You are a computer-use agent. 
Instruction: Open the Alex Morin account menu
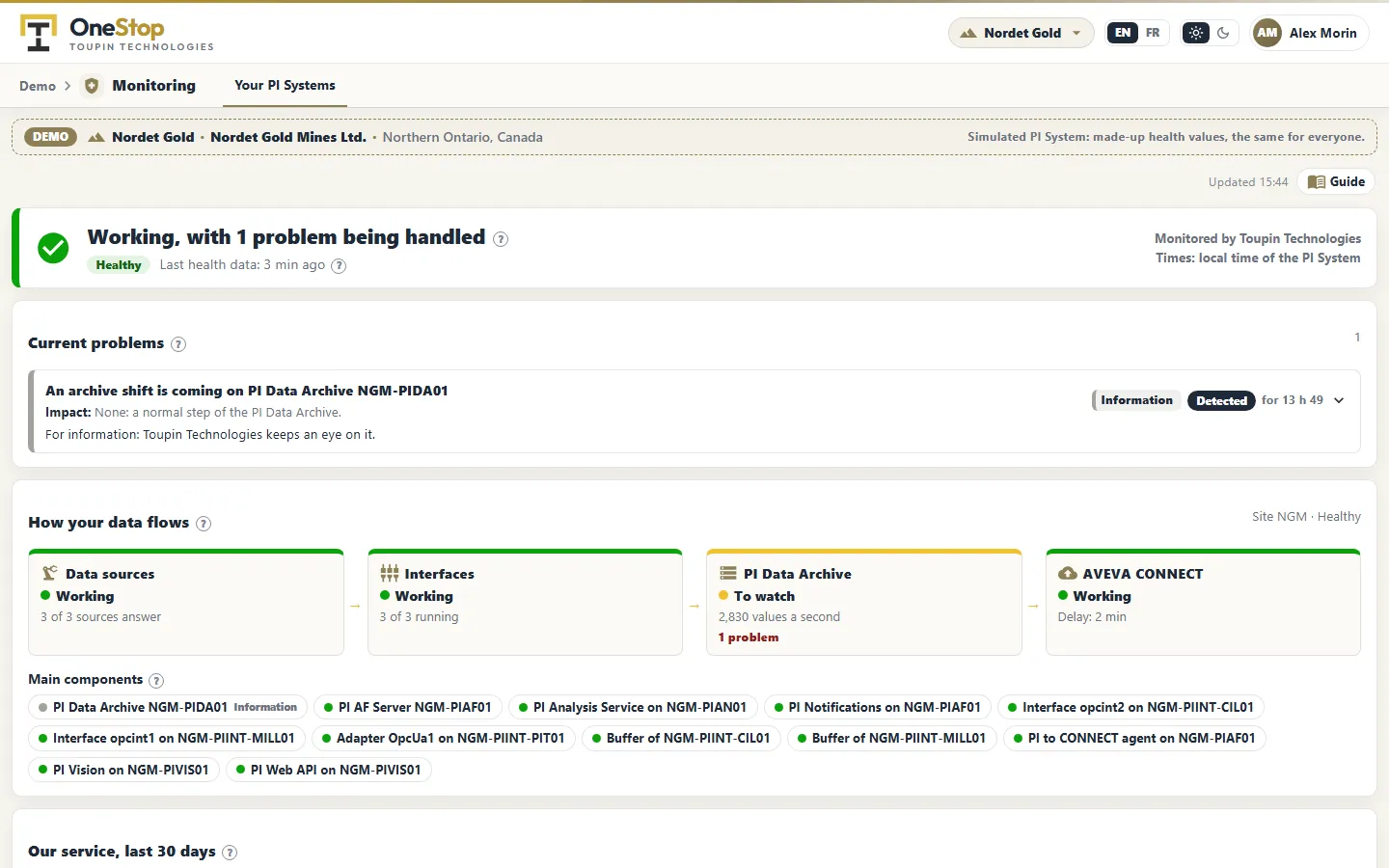point(1309,33)
